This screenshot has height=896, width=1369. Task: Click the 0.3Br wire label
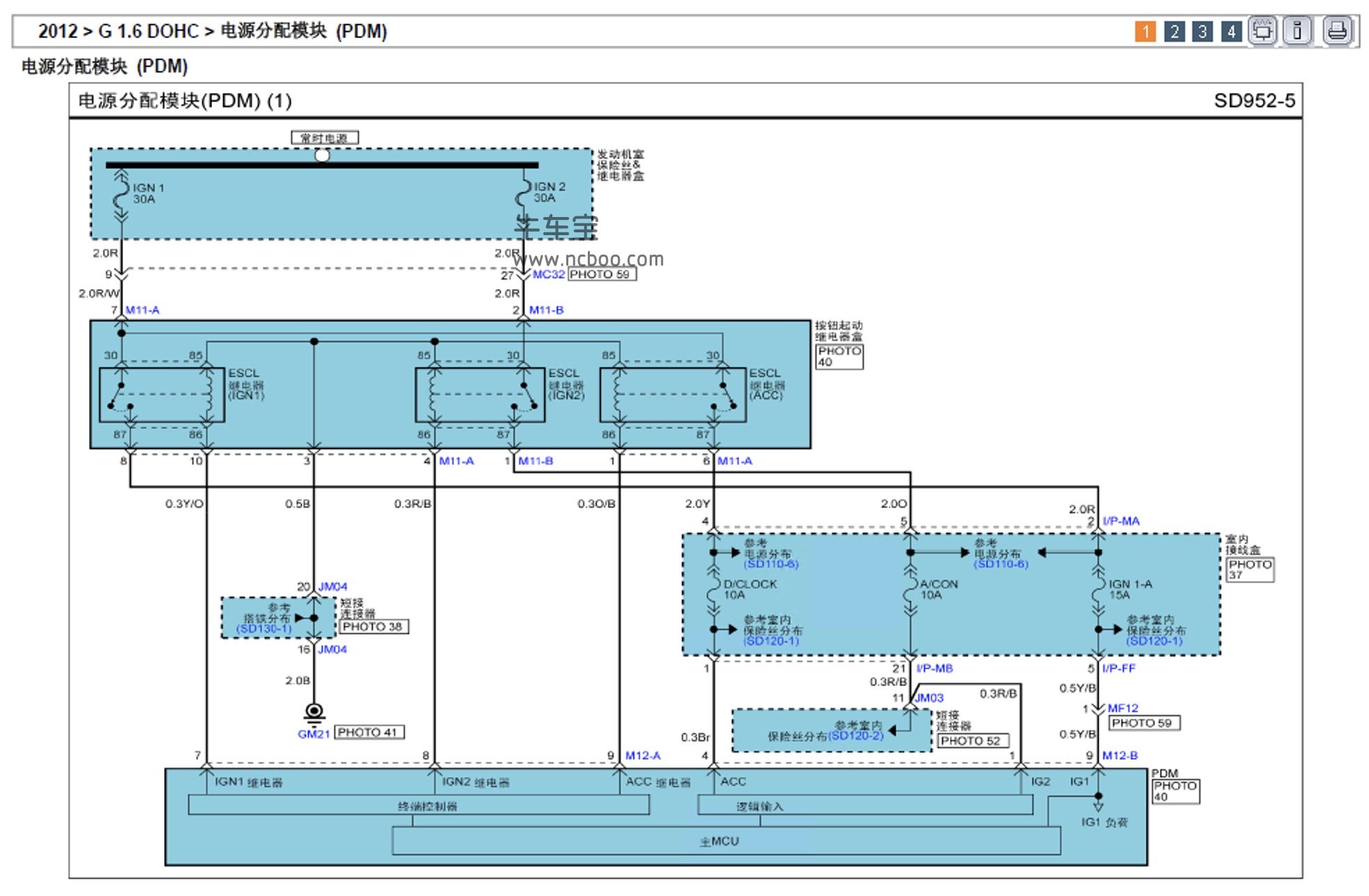tap(695, 737)
